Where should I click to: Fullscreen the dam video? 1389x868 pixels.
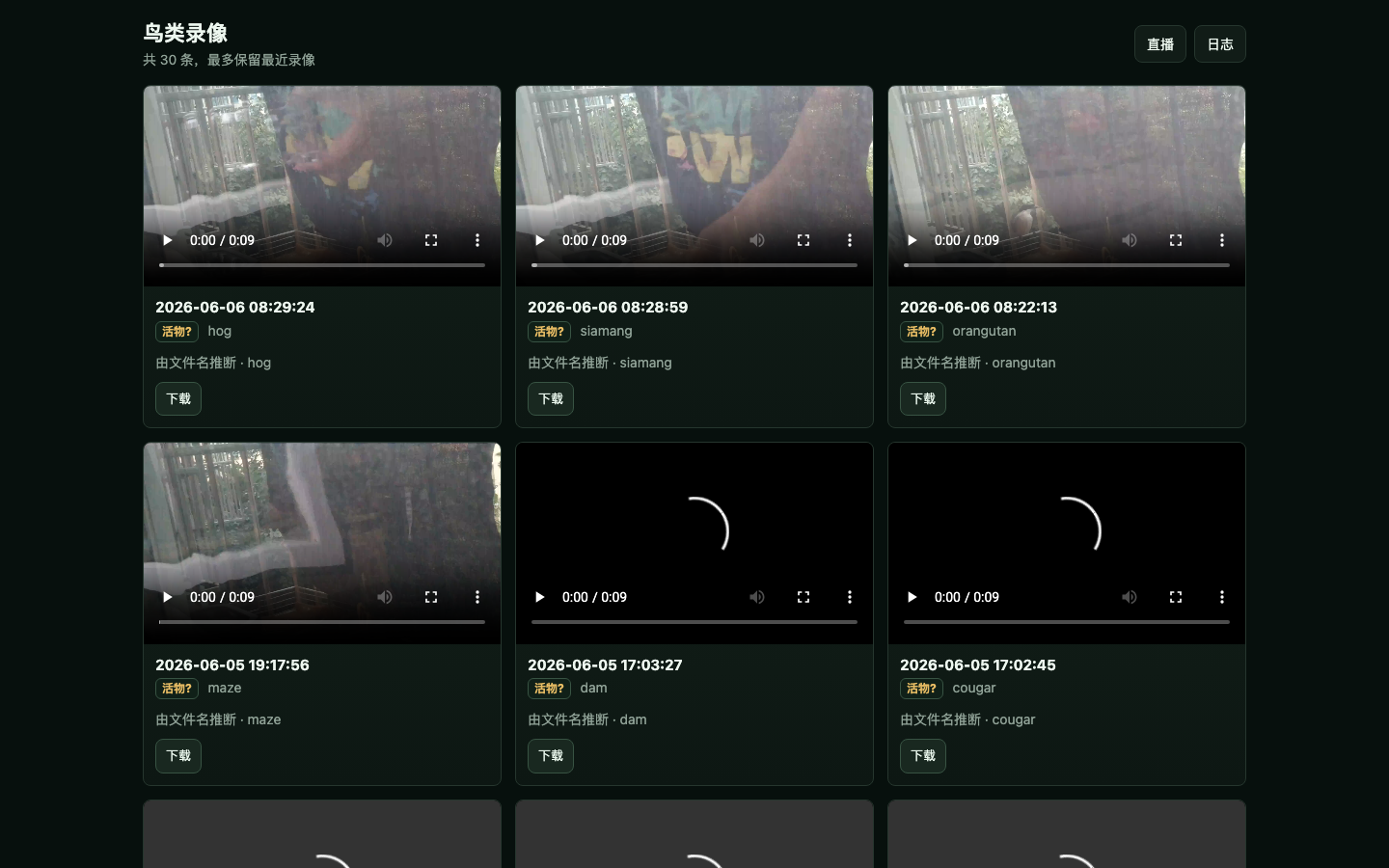(803, 597)
